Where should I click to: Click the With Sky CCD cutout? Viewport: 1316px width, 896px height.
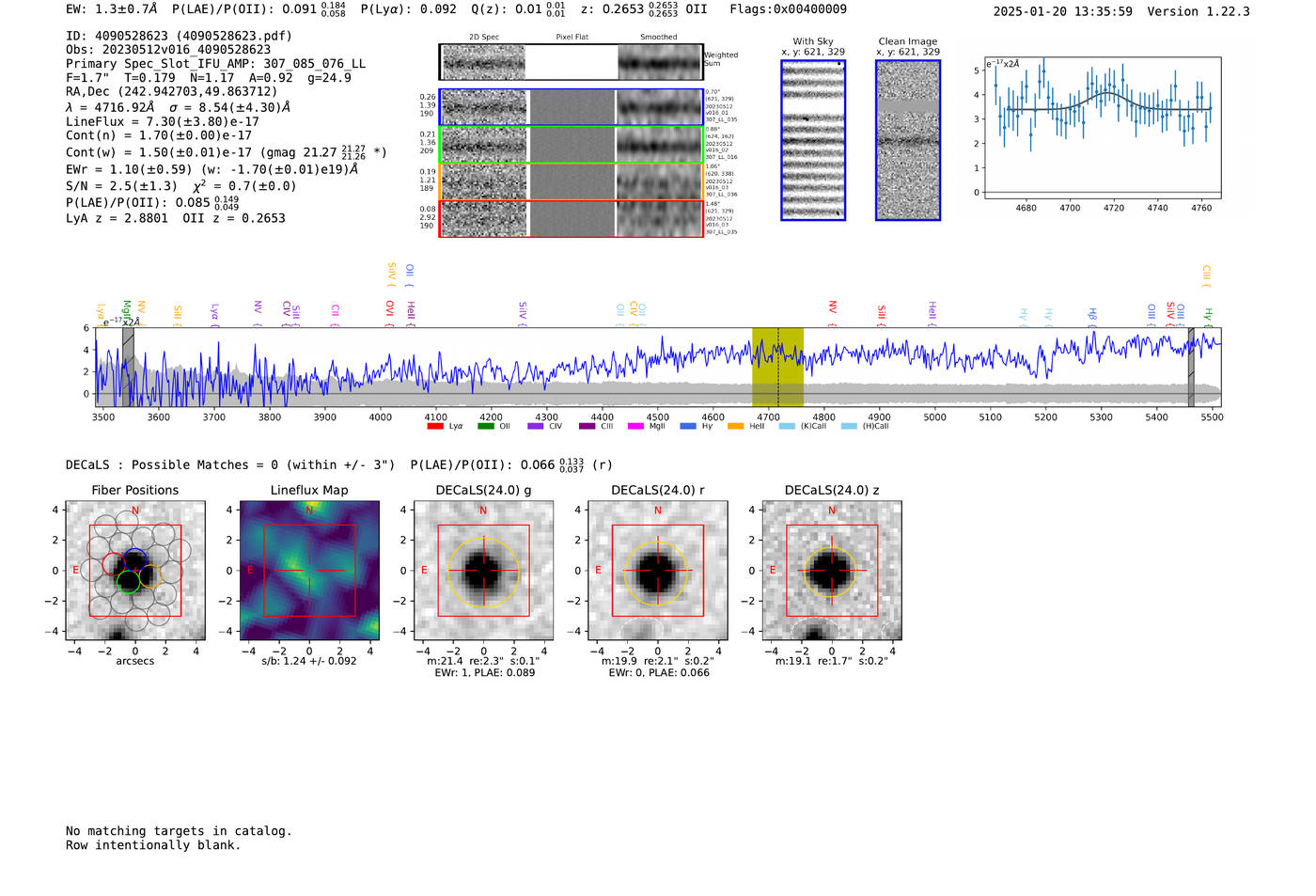pyautogui.click(x=813, y=140)
